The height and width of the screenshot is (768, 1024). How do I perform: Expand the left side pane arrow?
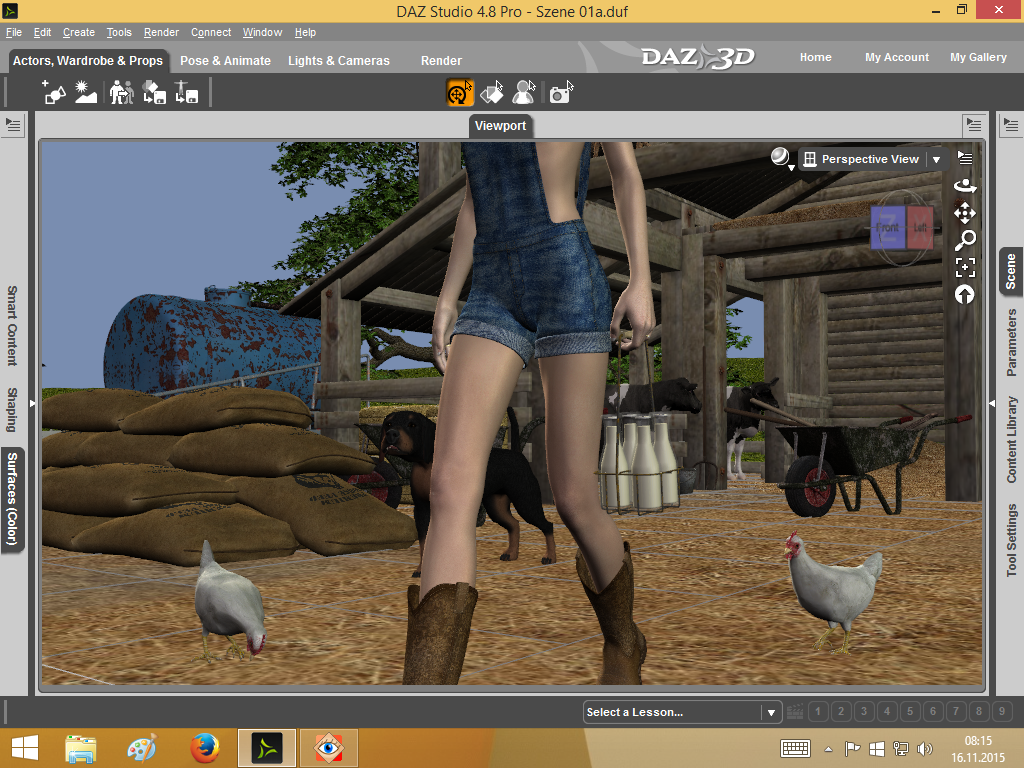32,404
